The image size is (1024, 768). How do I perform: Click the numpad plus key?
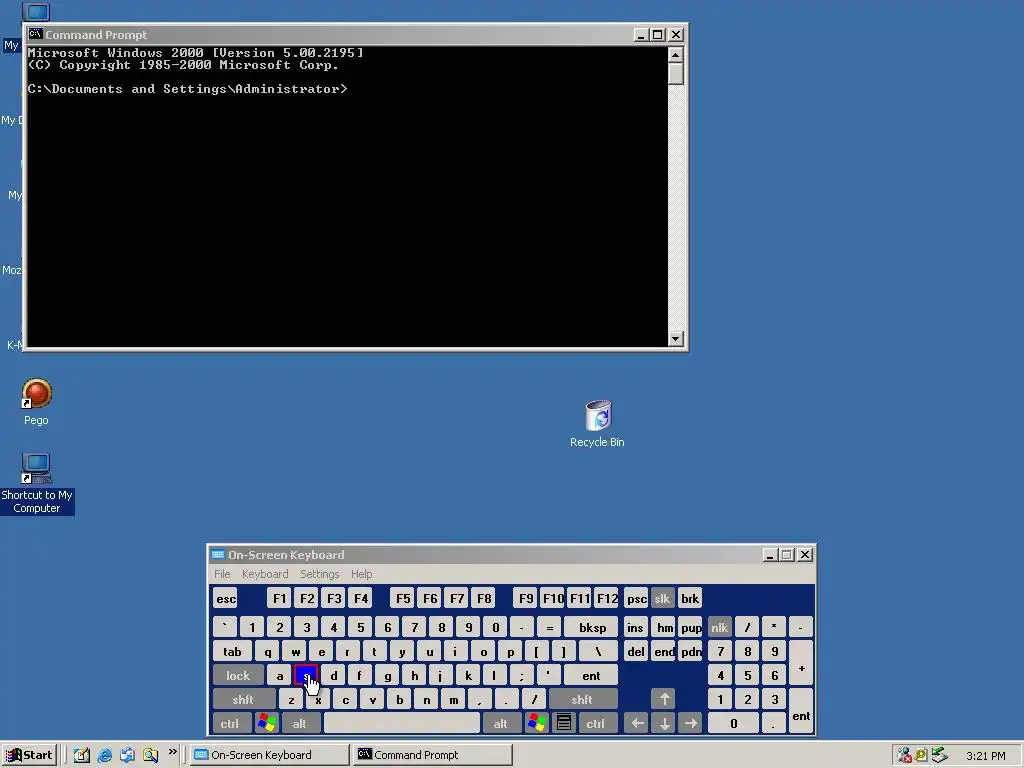(x=801, y=664)
